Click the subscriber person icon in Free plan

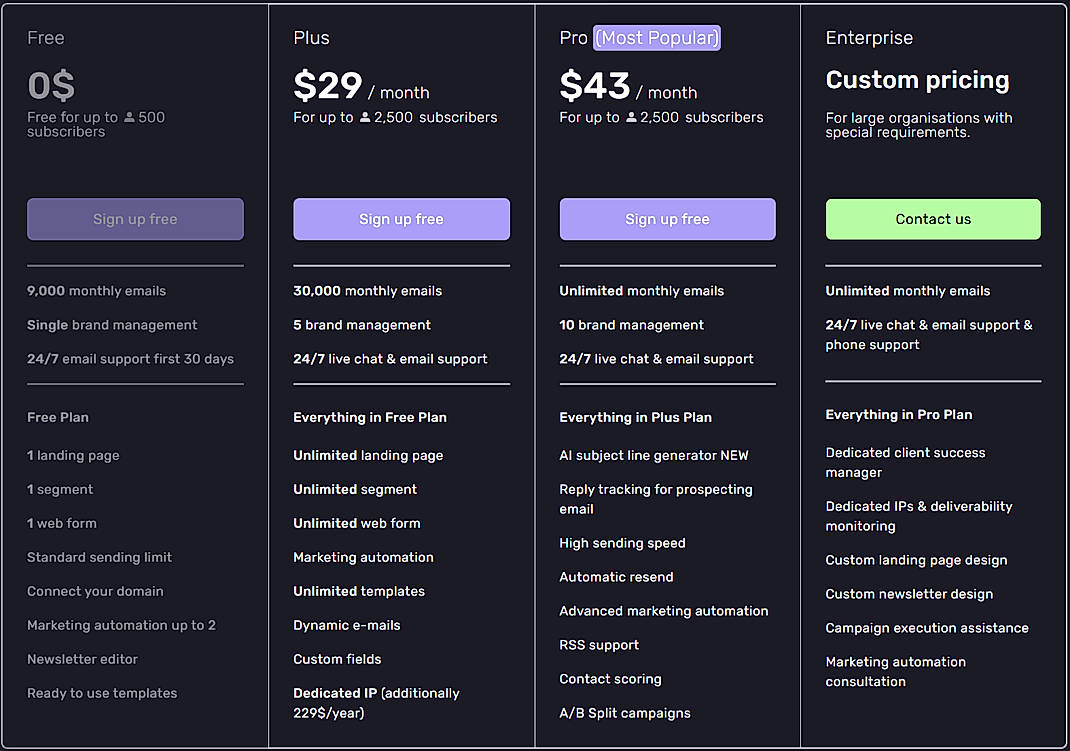coord(129,117)
